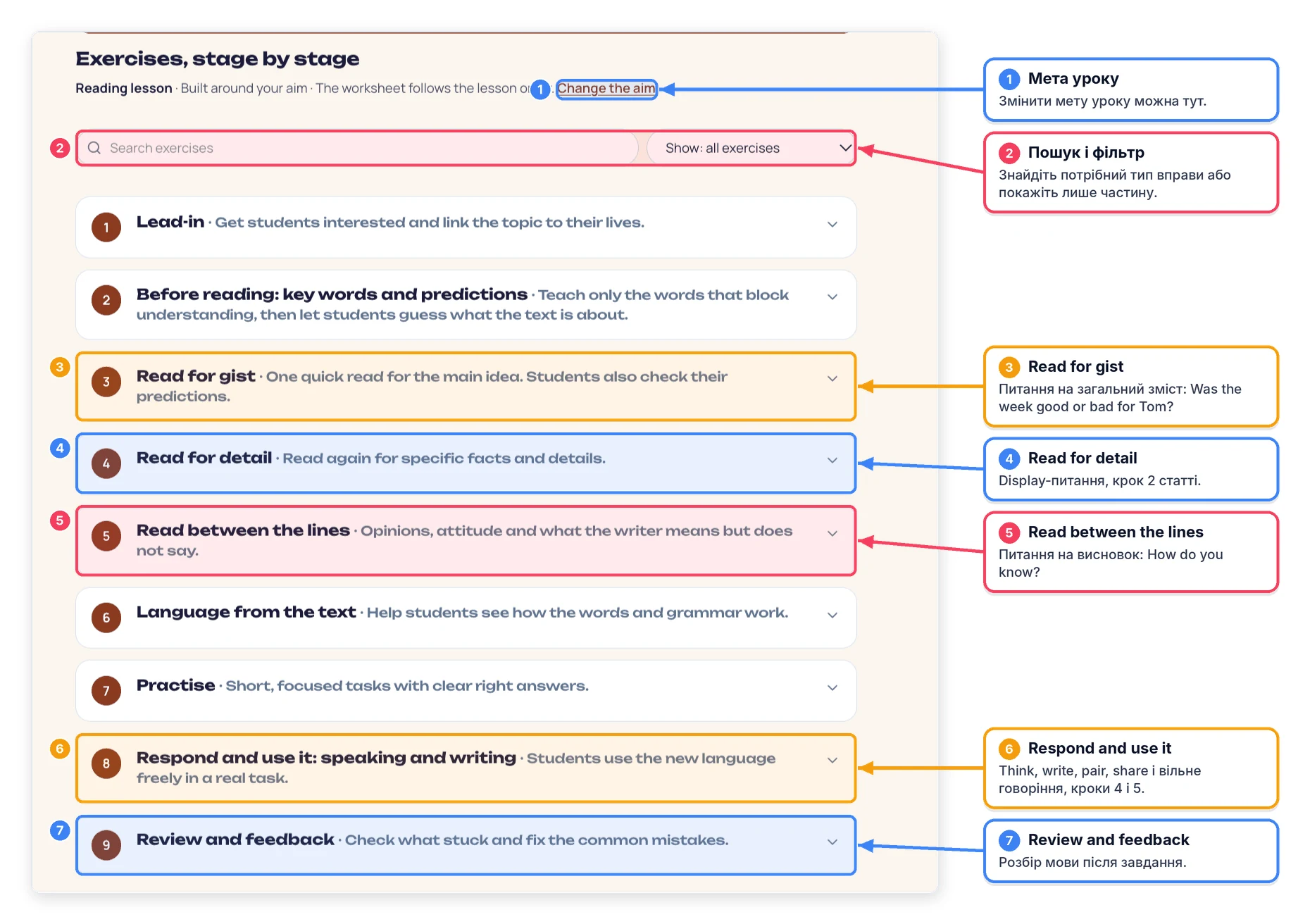The width and height of the screenshot is (1310, 924).
Task: Click the stage 4 number badge for Read for detail
Action: 106,463
